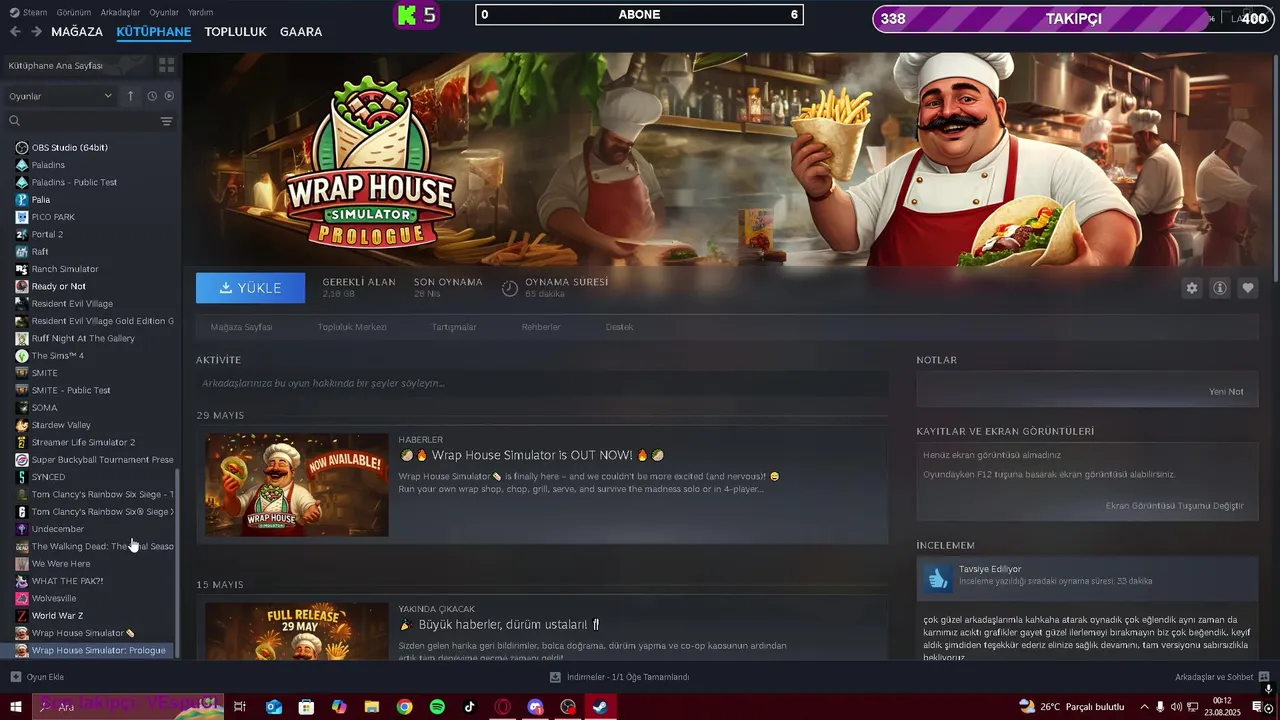Open the Yardım menu

(x=201, y=12)
